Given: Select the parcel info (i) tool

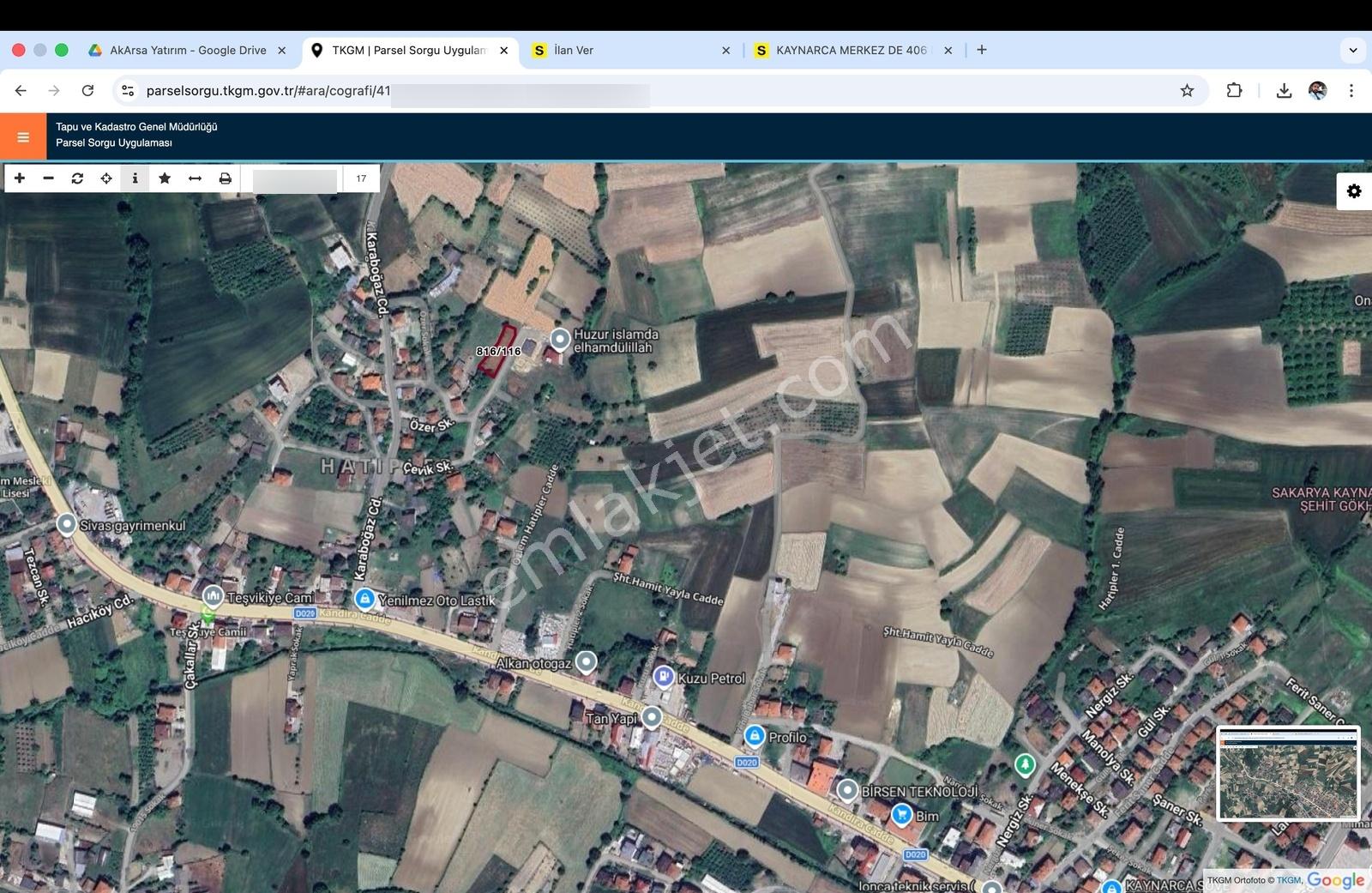Looking at the screenshot, I should click(x=135, y=178).
